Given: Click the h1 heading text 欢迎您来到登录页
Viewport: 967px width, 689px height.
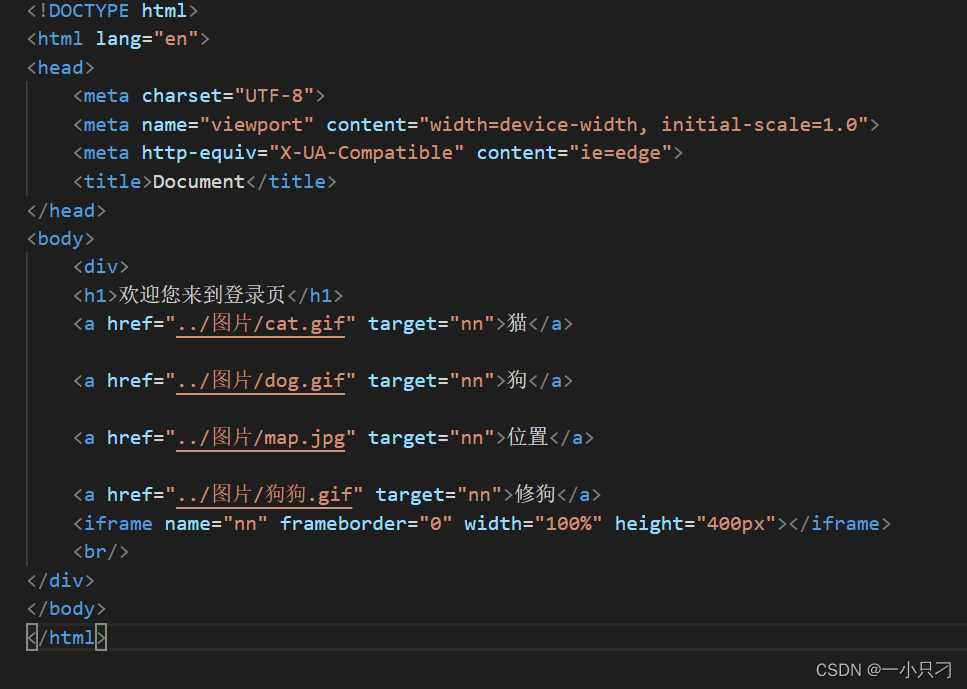Looking at the screenshot, I should point(202,295).
